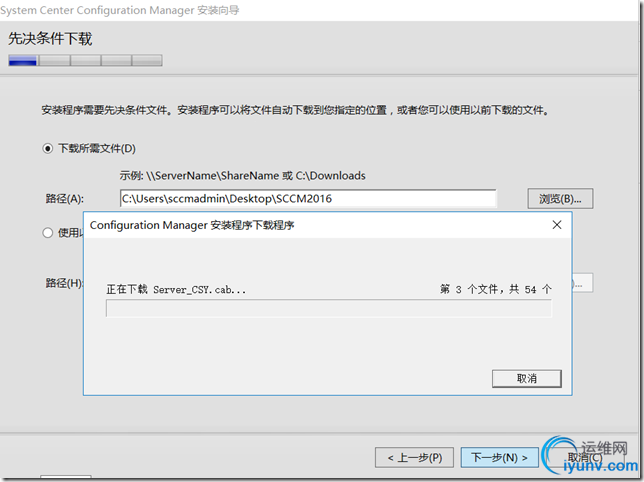Viewport: 644px width, 482px height.
Task: Click the text 第 3 个文件, 共 54 个
Action: click(x=495, y=289)
